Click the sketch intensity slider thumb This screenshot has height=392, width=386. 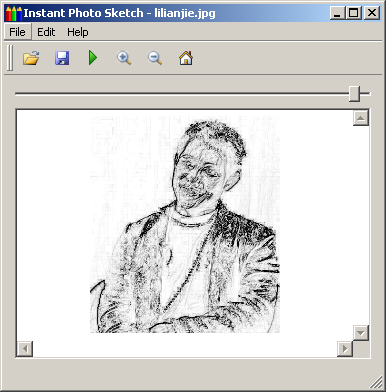coord(354,94)
